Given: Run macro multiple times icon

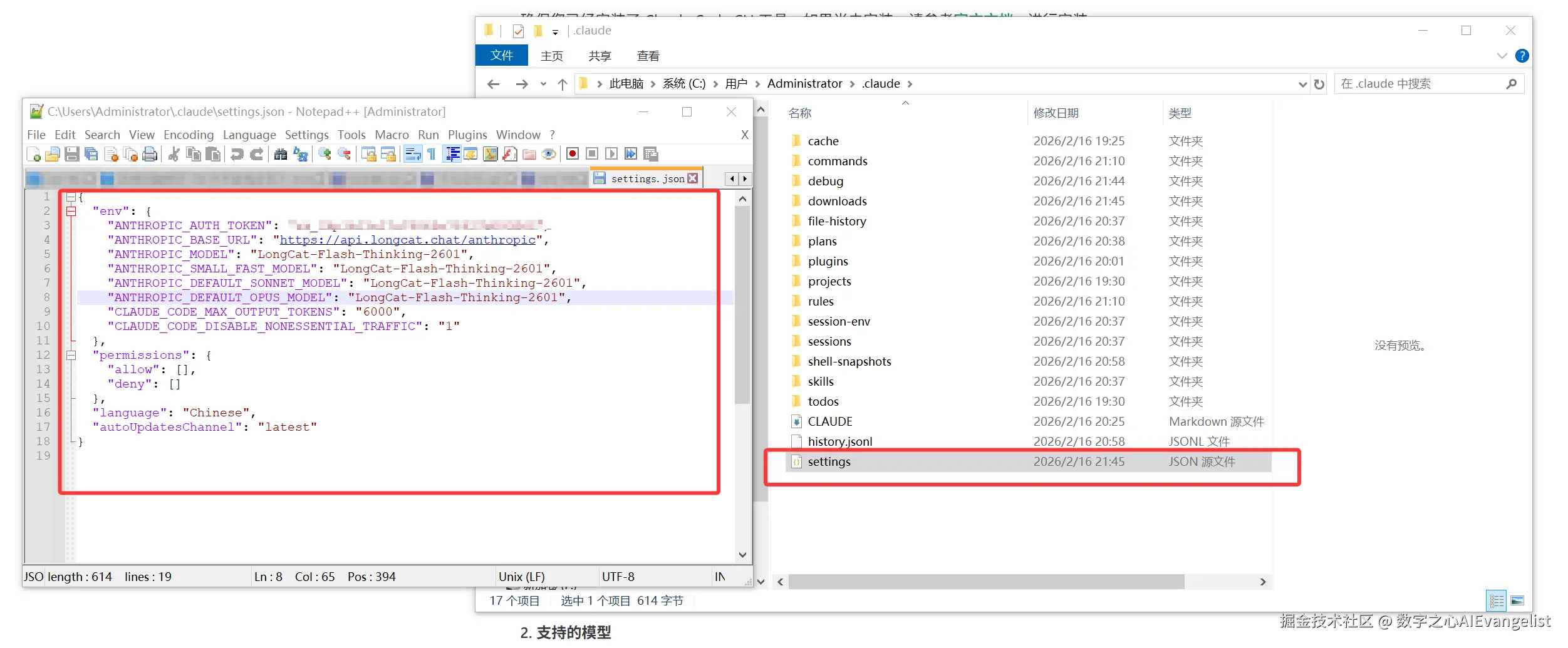Looking at the screenshot, I should click(631, 154).
